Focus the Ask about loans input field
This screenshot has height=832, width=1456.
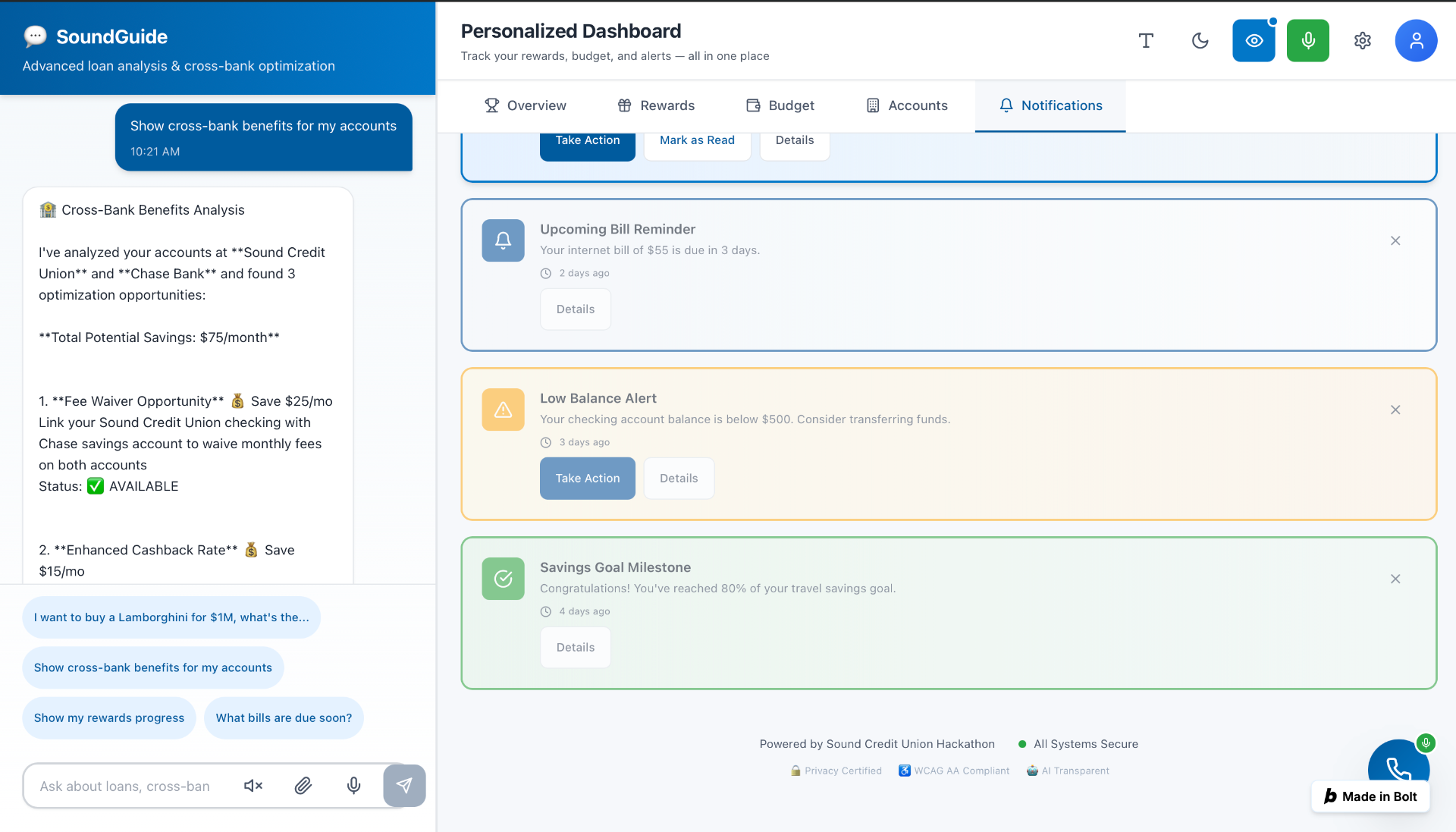[129, 786]
